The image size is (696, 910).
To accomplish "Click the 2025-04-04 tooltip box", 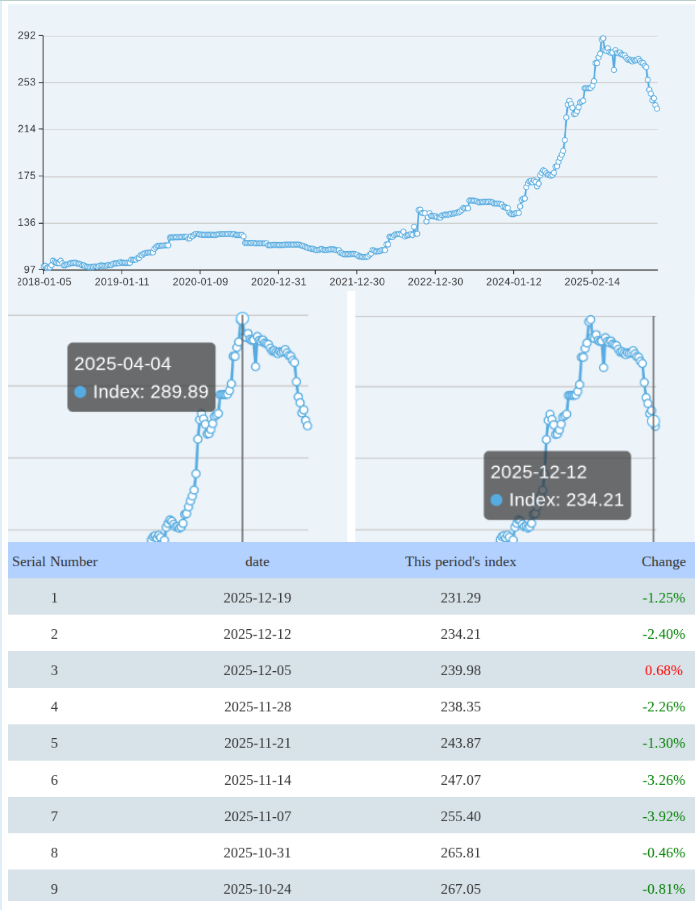I will click(x=141, y=377).
